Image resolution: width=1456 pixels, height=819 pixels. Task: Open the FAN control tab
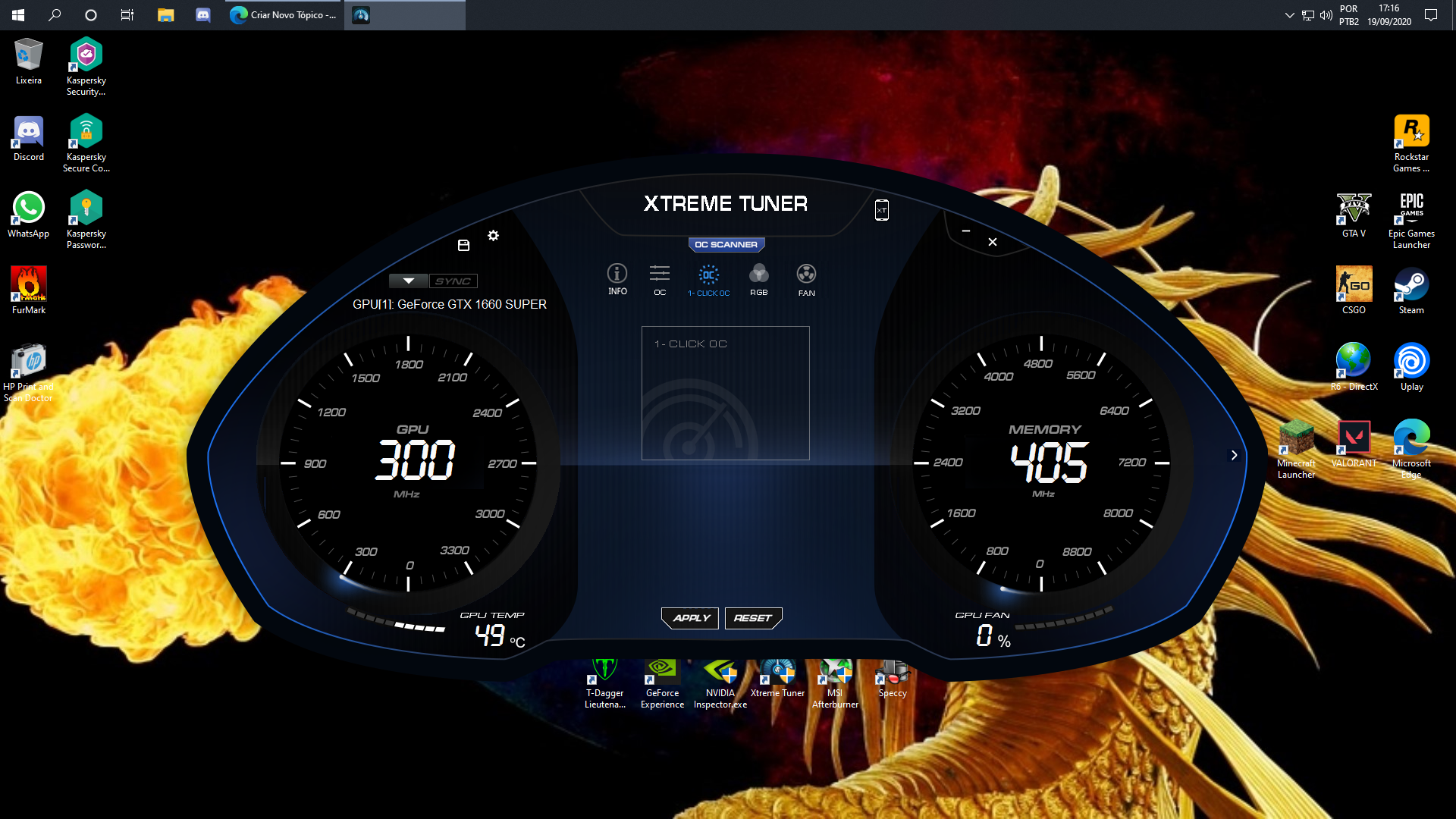(806, 280)
